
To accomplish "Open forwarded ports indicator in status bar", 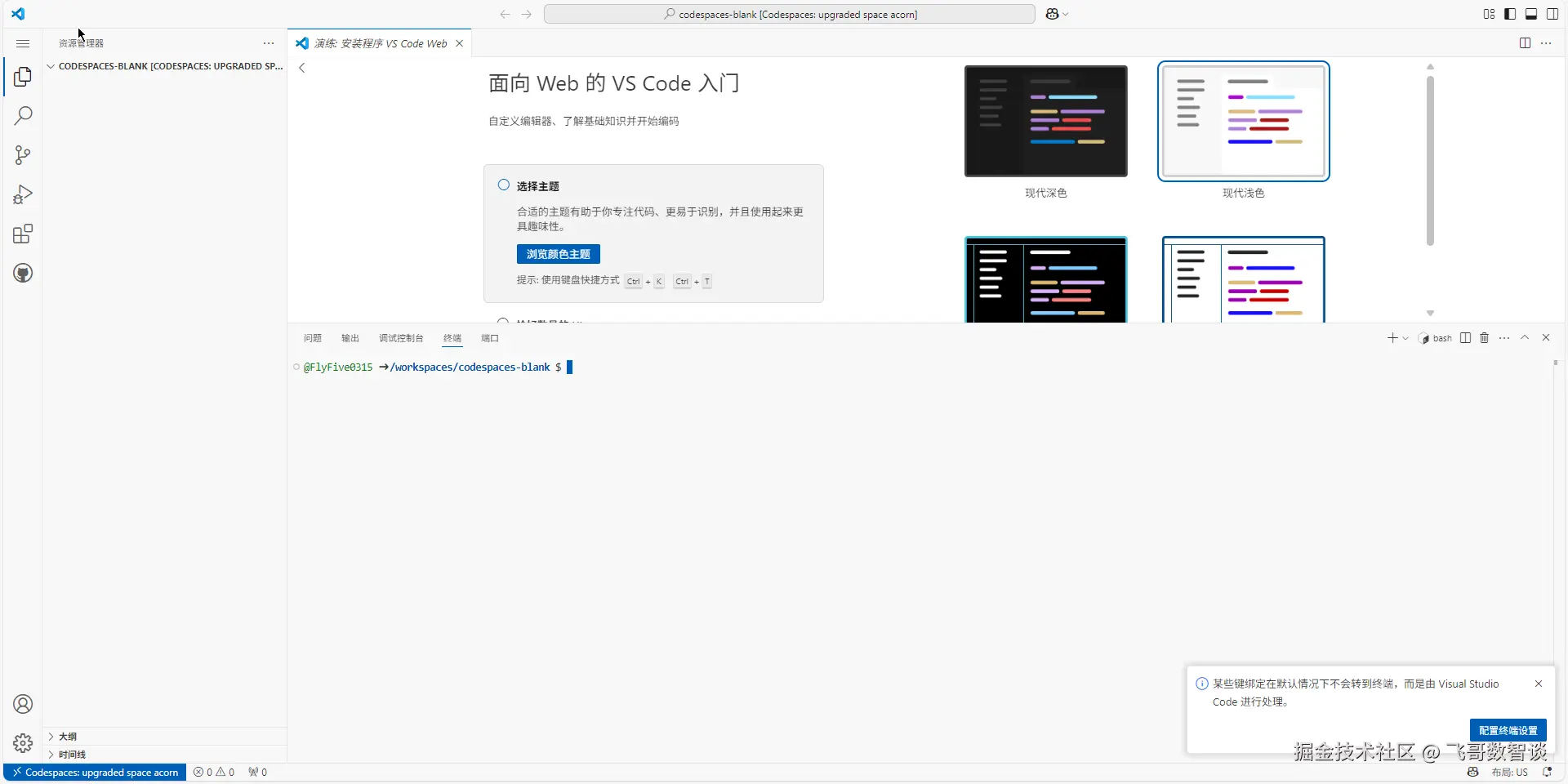I will pos(257,772).
